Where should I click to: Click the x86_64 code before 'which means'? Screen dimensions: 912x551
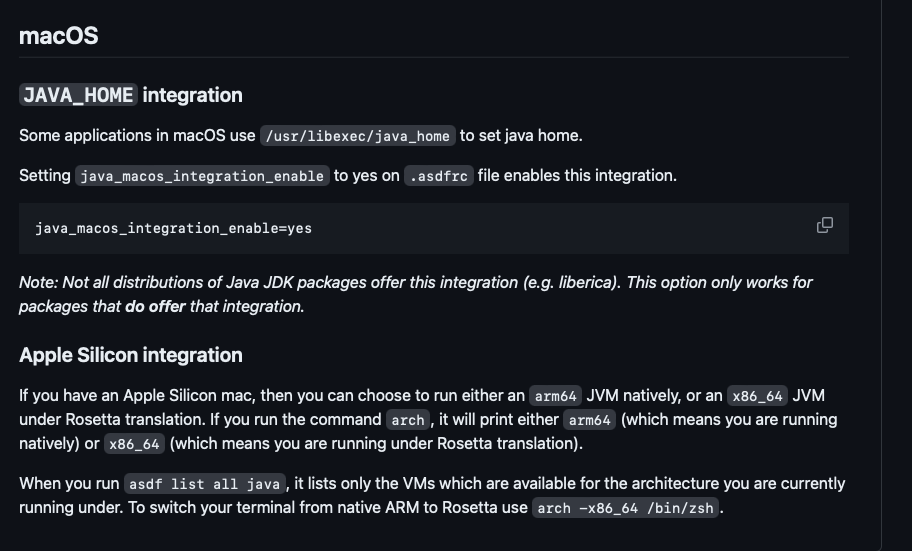tap(134, 443)
